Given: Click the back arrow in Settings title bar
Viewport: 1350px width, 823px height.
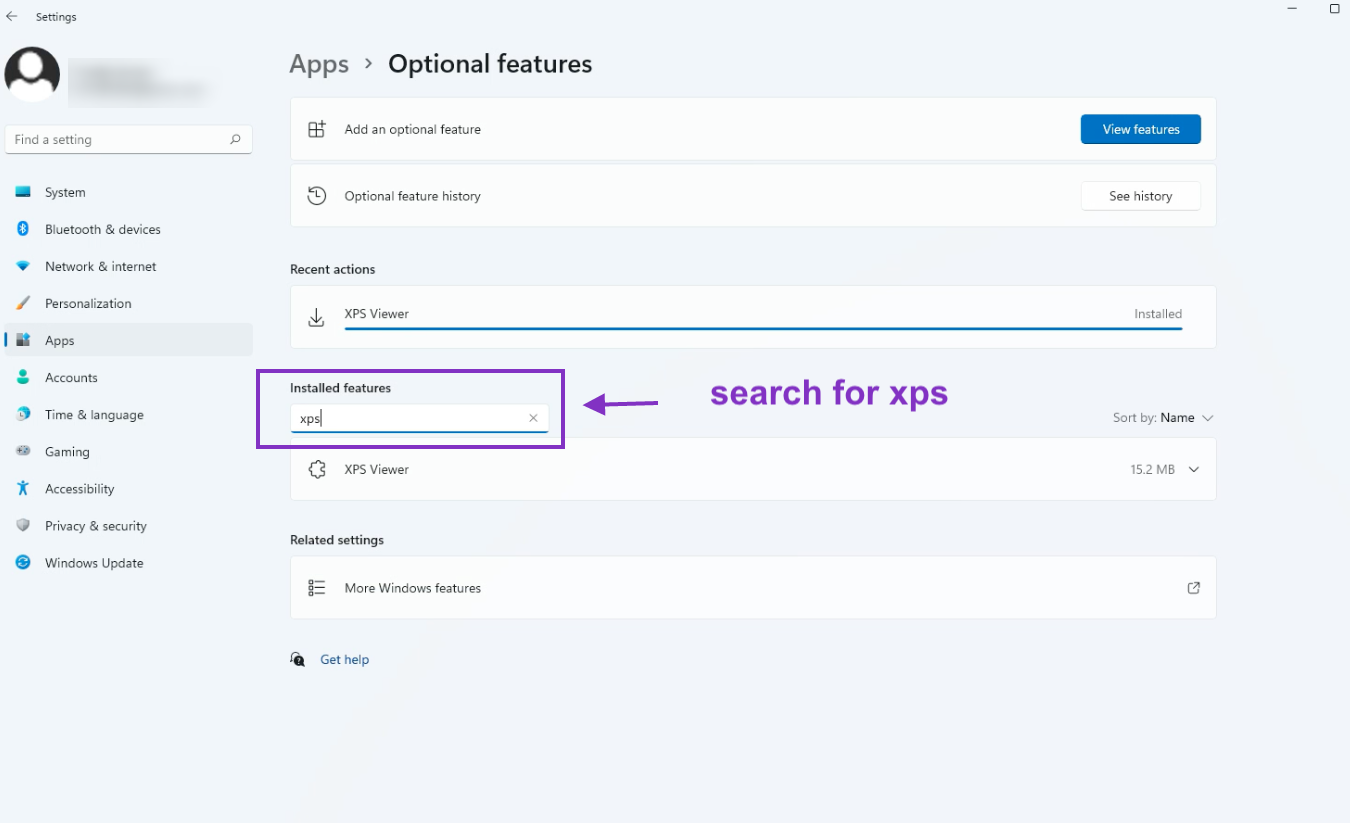Looking at the screenshot, I should tap(12, 17).
